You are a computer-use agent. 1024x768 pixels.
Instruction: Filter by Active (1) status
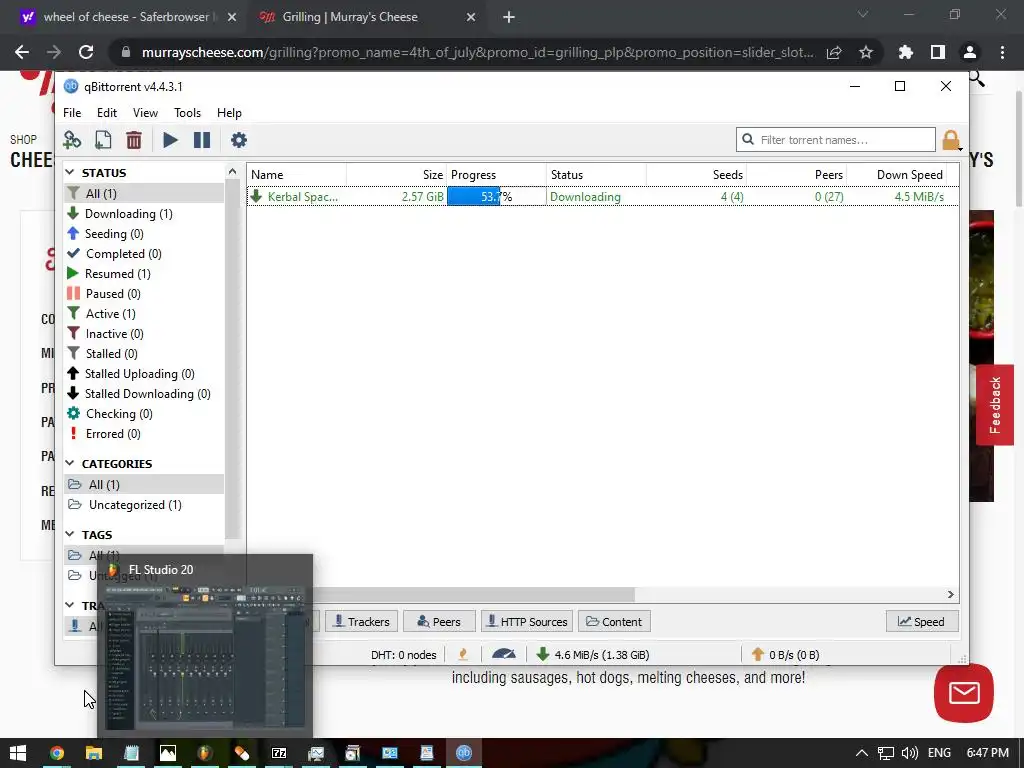pyautogui.click(x=144, y=313)
